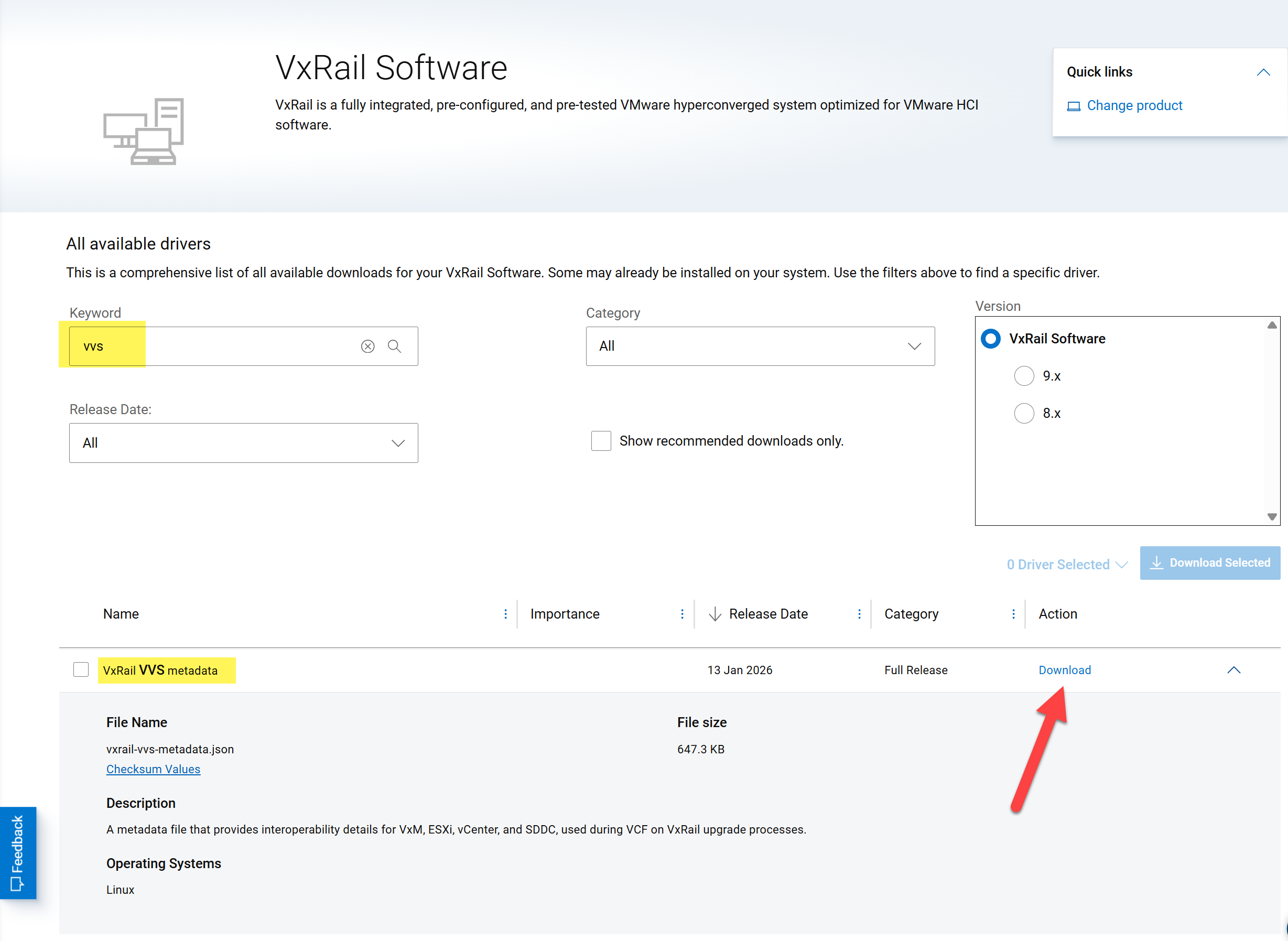
Task: Collapse the Quick links panel
Action: coord(1263,72)
